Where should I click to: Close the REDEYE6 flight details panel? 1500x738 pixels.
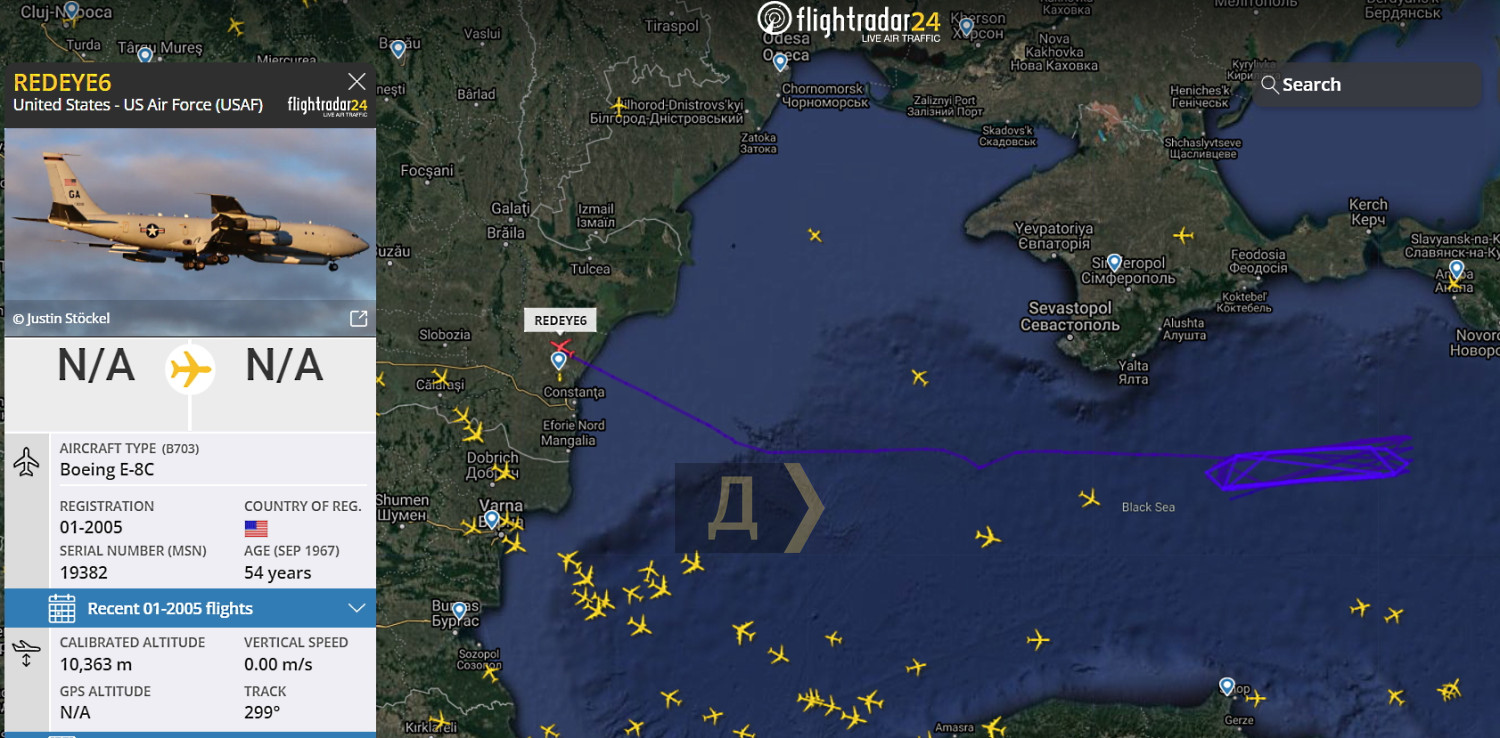point(356,82)
